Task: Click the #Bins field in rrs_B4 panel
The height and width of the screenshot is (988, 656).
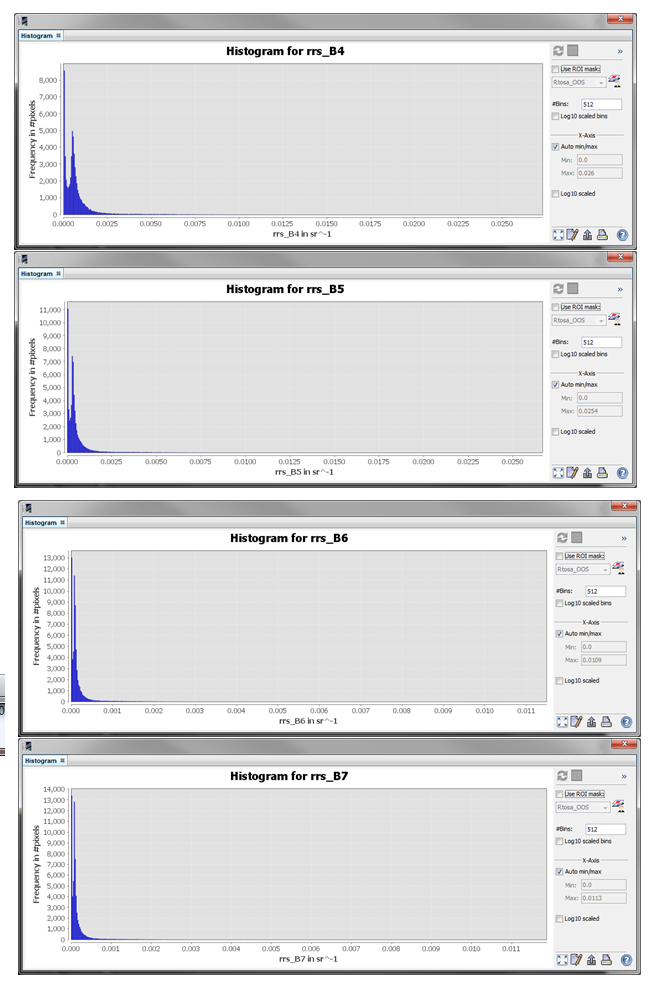Action: pos(601,104)
